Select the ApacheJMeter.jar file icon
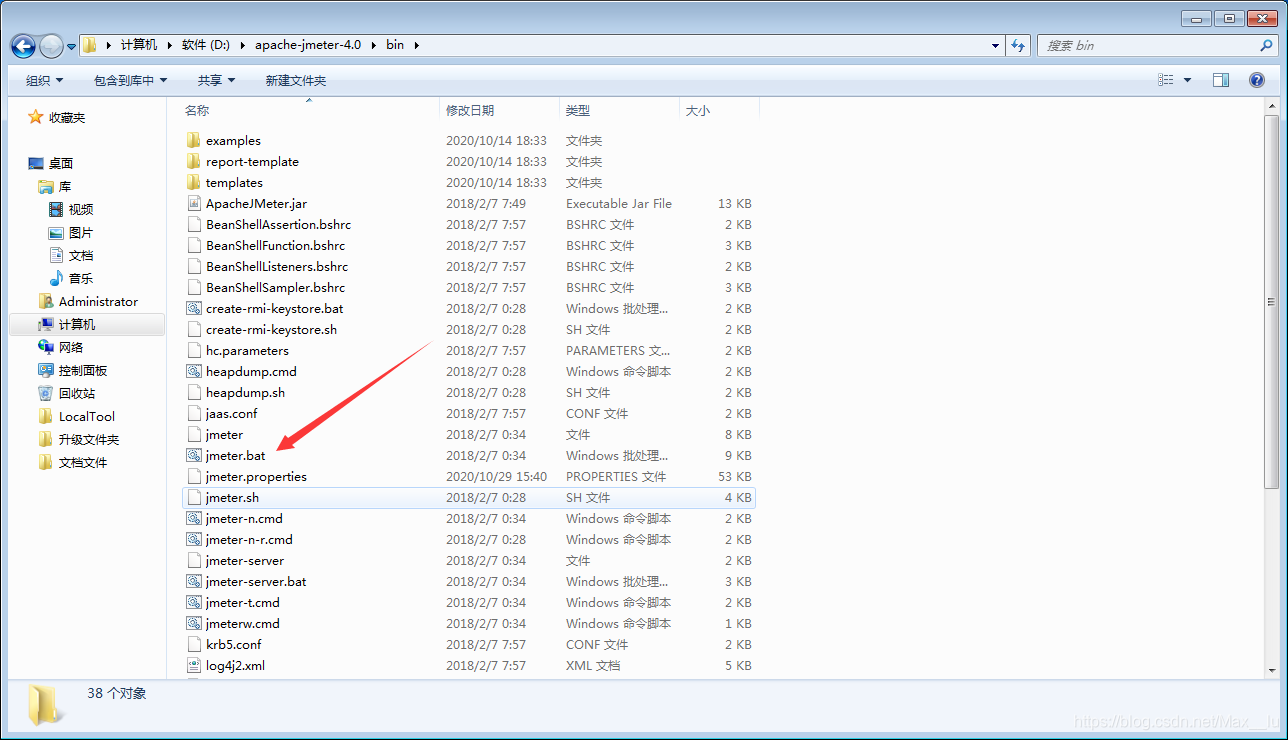The width and height of the screenshot is (1288, 740). click(x=194, y=203)
